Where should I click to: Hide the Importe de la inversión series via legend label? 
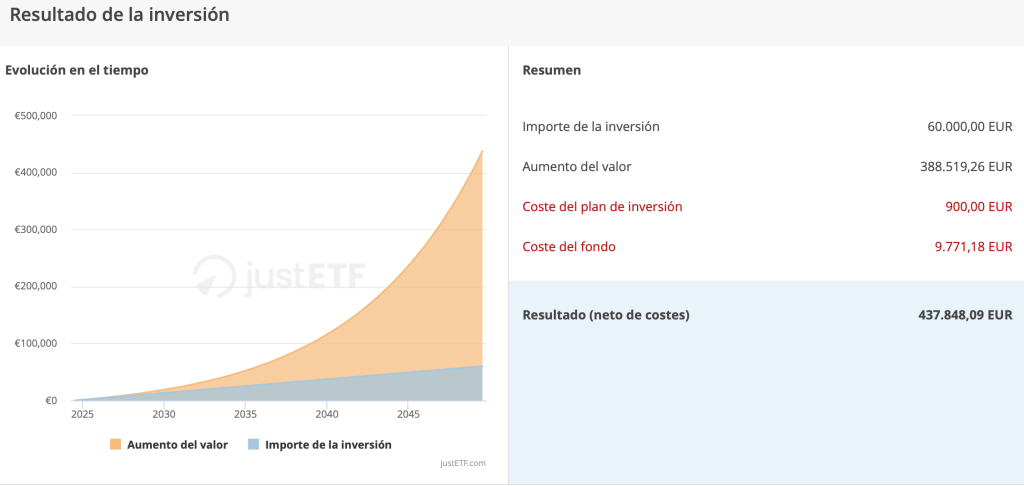[328, 444]
